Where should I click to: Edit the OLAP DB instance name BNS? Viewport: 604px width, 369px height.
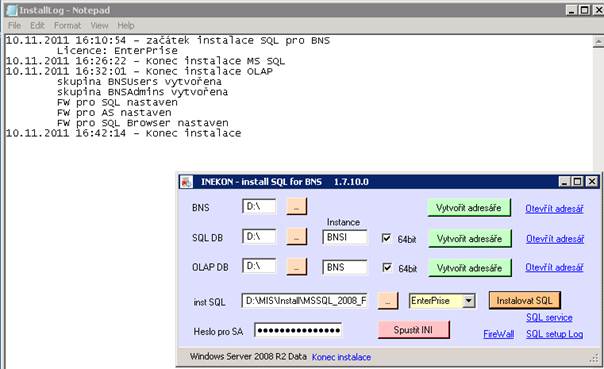(x=345, y=267)
